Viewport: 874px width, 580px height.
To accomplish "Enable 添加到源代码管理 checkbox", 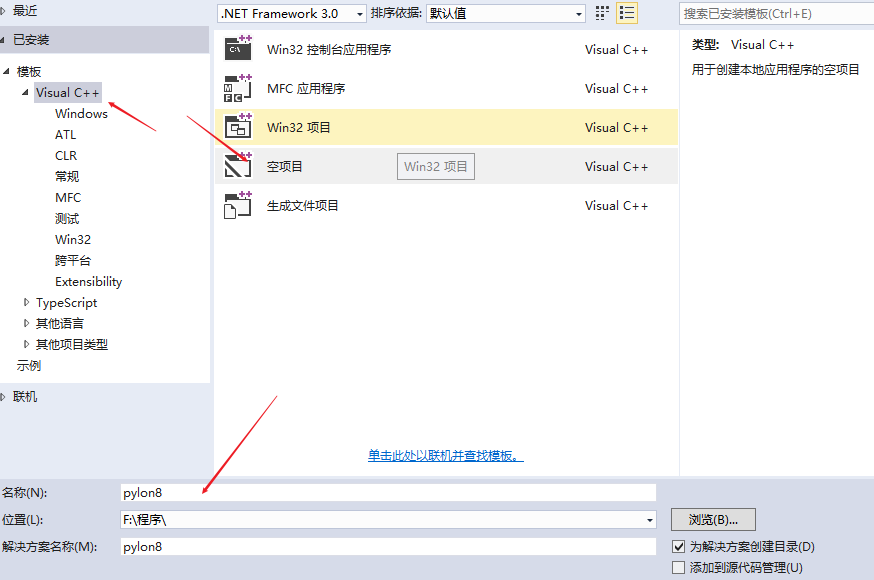I will [677, 566].
